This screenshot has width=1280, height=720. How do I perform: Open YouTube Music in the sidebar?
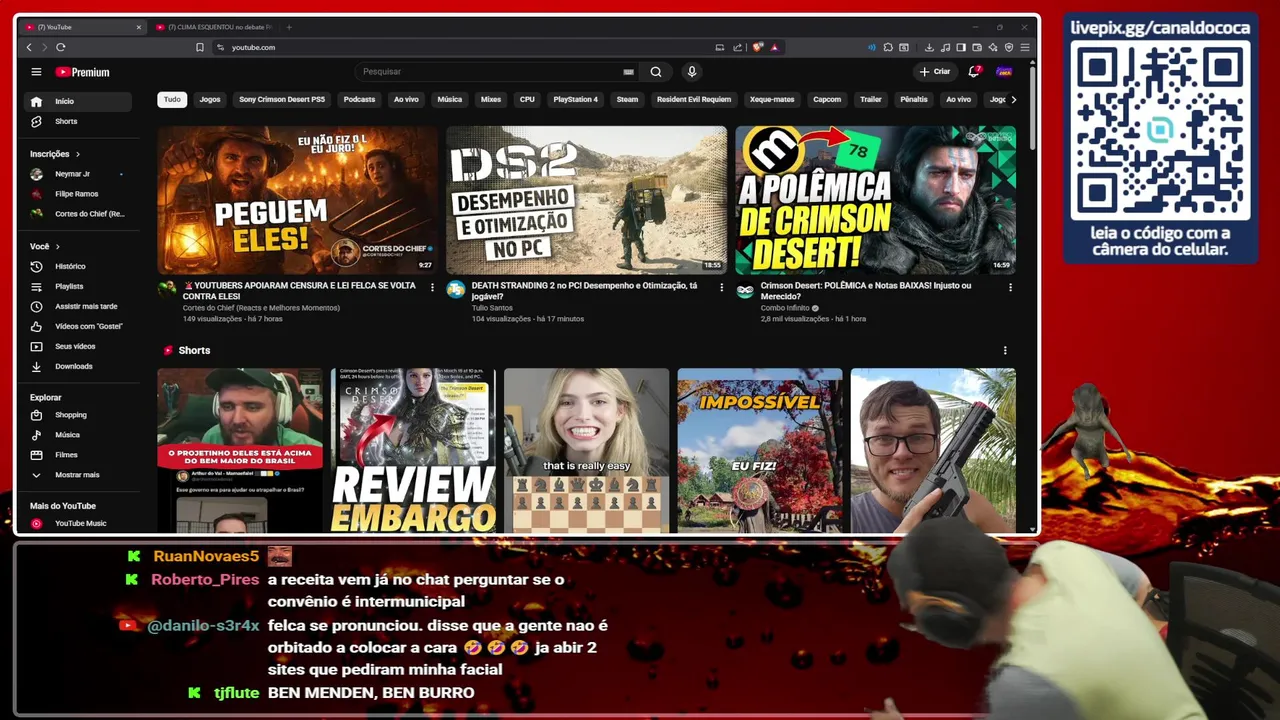tap(78, 523)
